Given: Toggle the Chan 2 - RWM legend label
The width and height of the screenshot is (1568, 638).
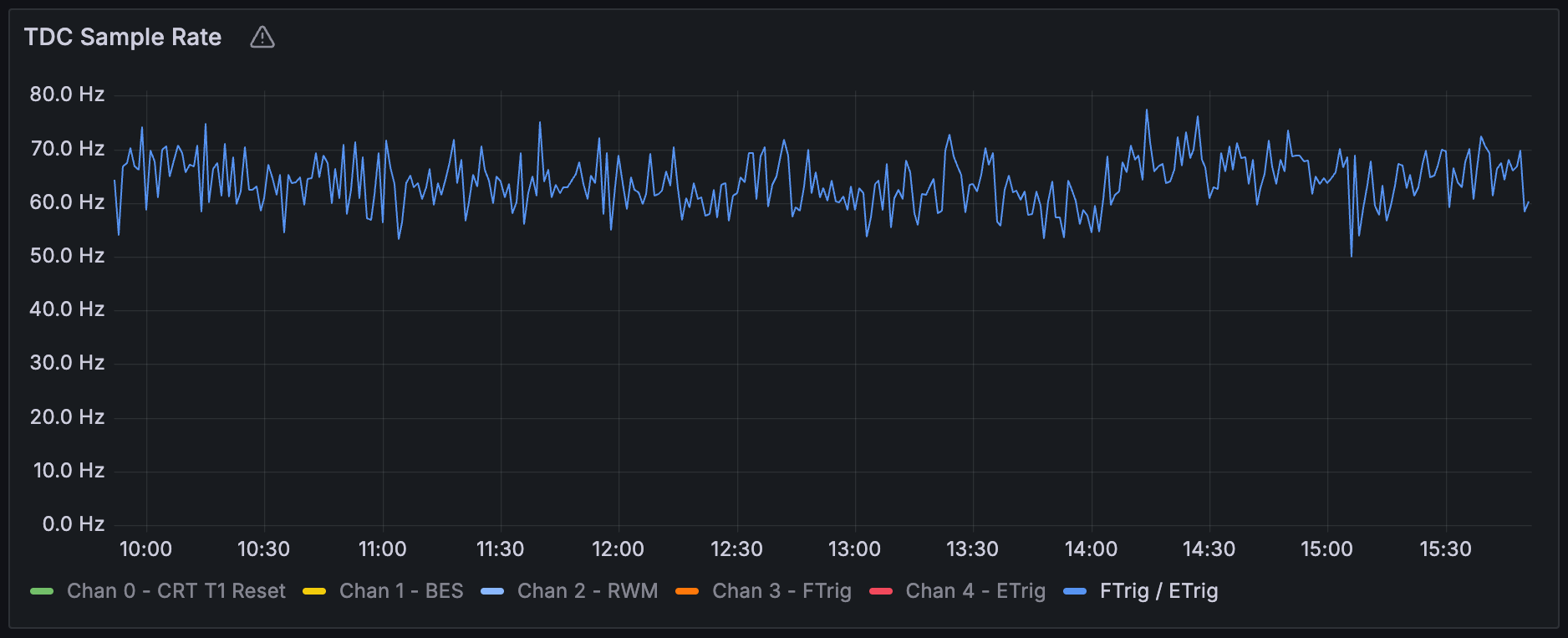Looking at the screenshot, I should click(588, 591).
